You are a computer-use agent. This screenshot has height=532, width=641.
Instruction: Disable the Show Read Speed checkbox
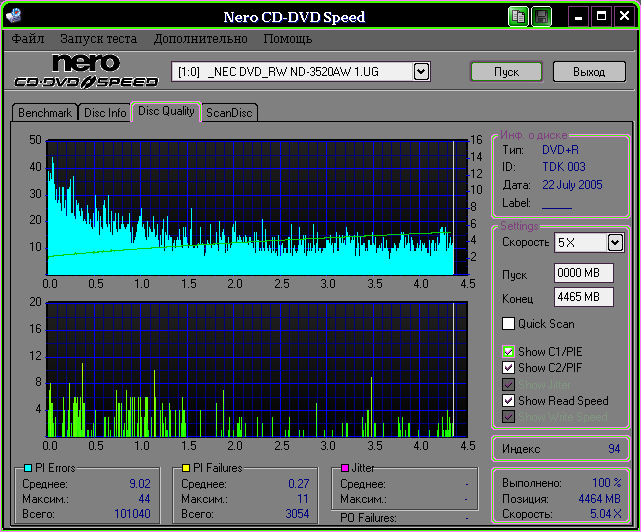pos(509,401)
